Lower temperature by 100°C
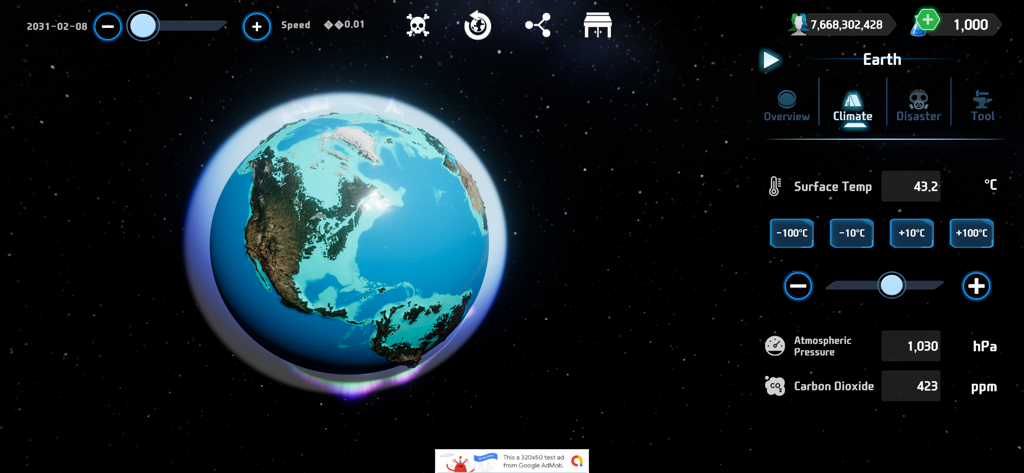The image size is (1024, 473). tap(792, 233)
